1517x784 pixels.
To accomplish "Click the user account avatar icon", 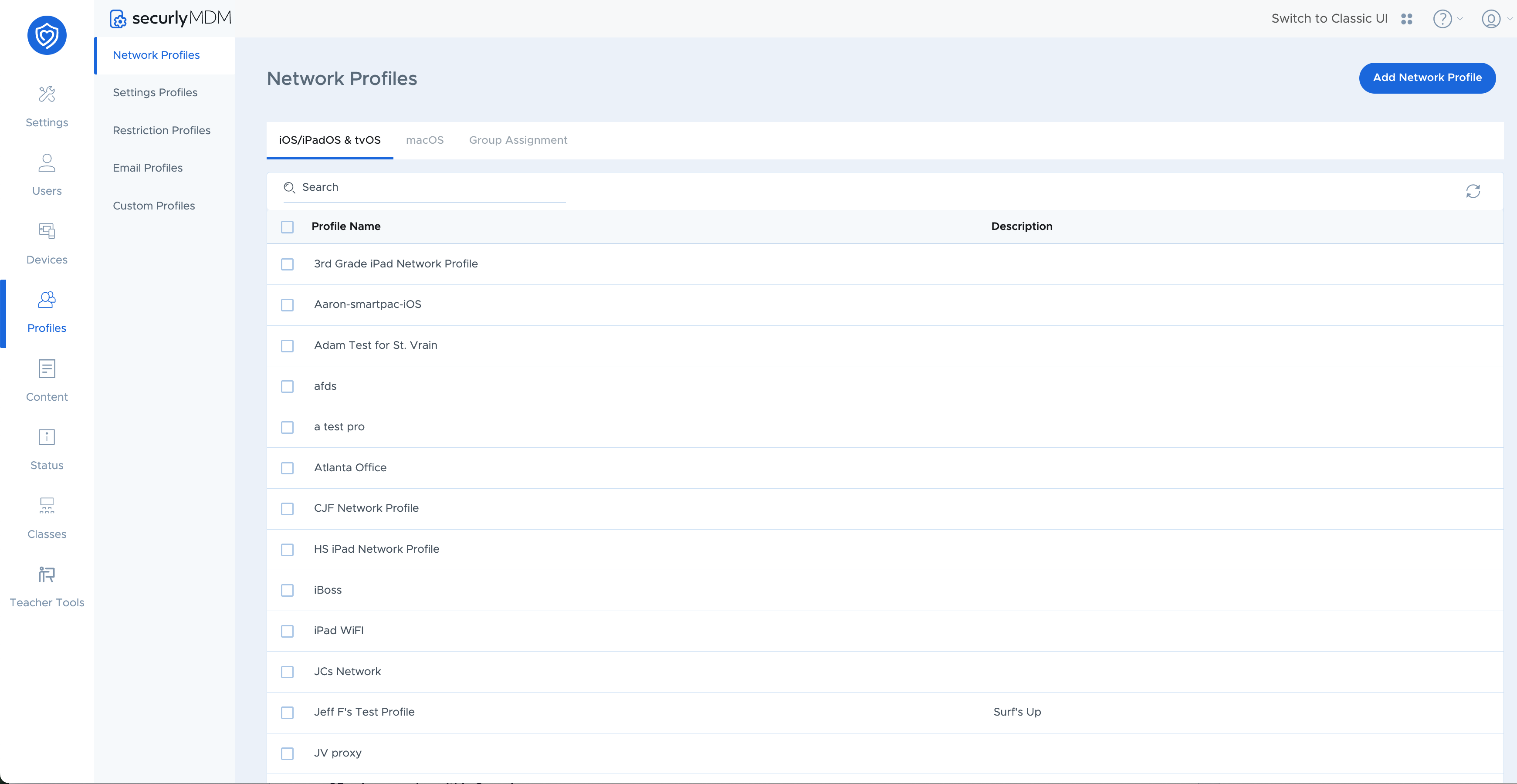I will [x=1490, y=19].
